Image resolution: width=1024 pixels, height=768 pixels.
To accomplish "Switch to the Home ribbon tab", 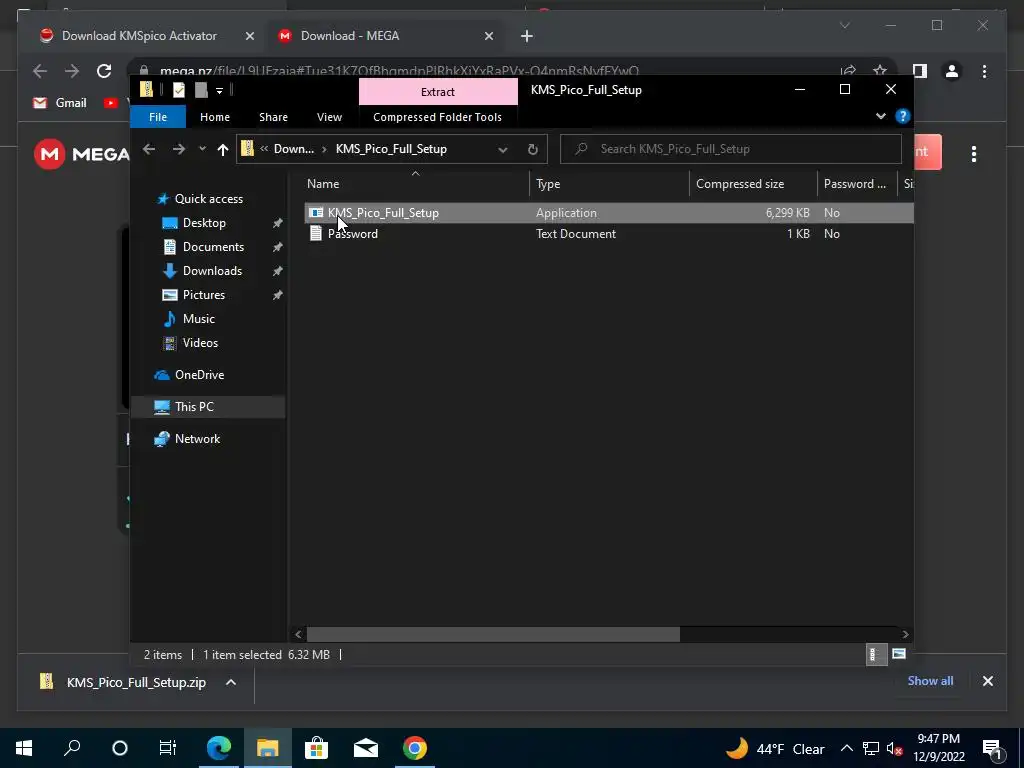I will pos(215,117).
